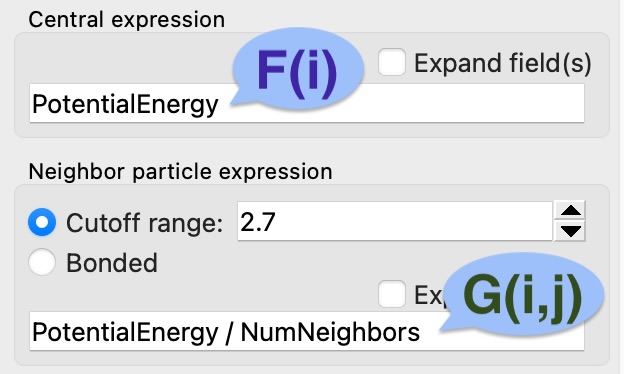Increase cutoff range with the up arrow
Screen dimensions: 624x374
click(x=571, y=211)
